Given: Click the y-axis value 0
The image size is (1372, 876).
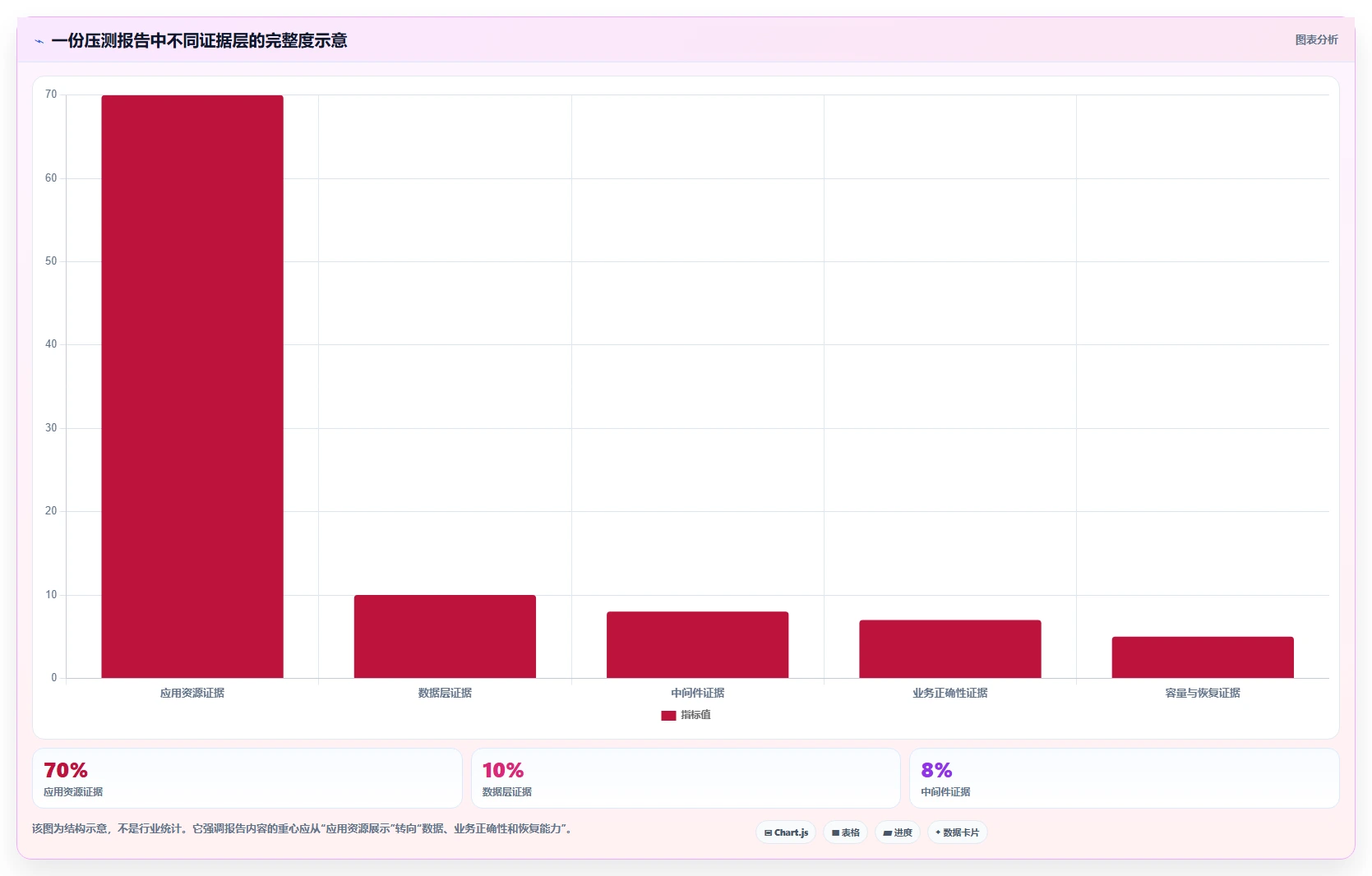Looking at the screenshot, I should [54, 678].
